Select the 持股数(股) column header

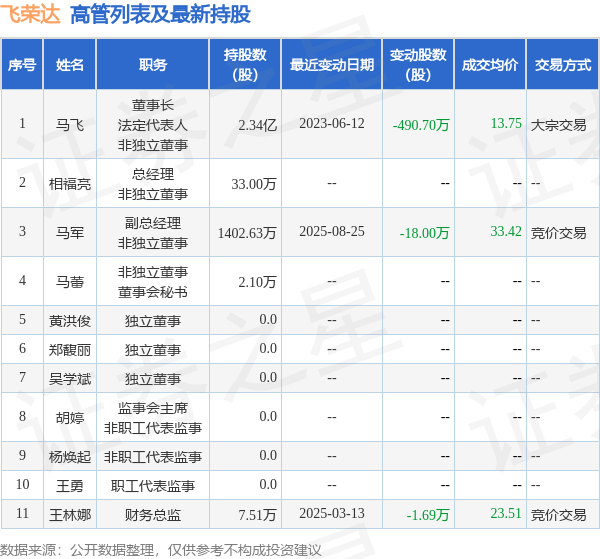pyautogui.click(x=245, y=64)
